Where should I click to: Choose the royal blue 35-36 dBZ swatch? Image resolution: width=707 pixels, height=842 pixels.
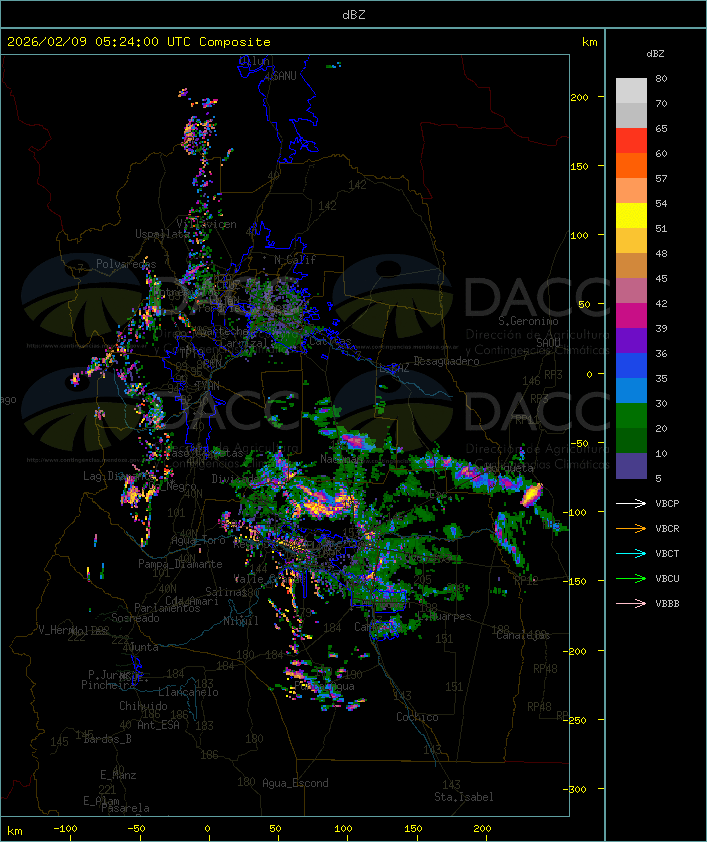click(631, 366)
